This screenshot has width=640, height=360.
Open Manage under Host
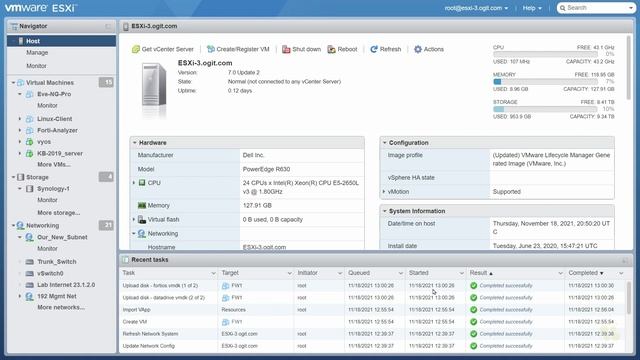coord(37,53)
